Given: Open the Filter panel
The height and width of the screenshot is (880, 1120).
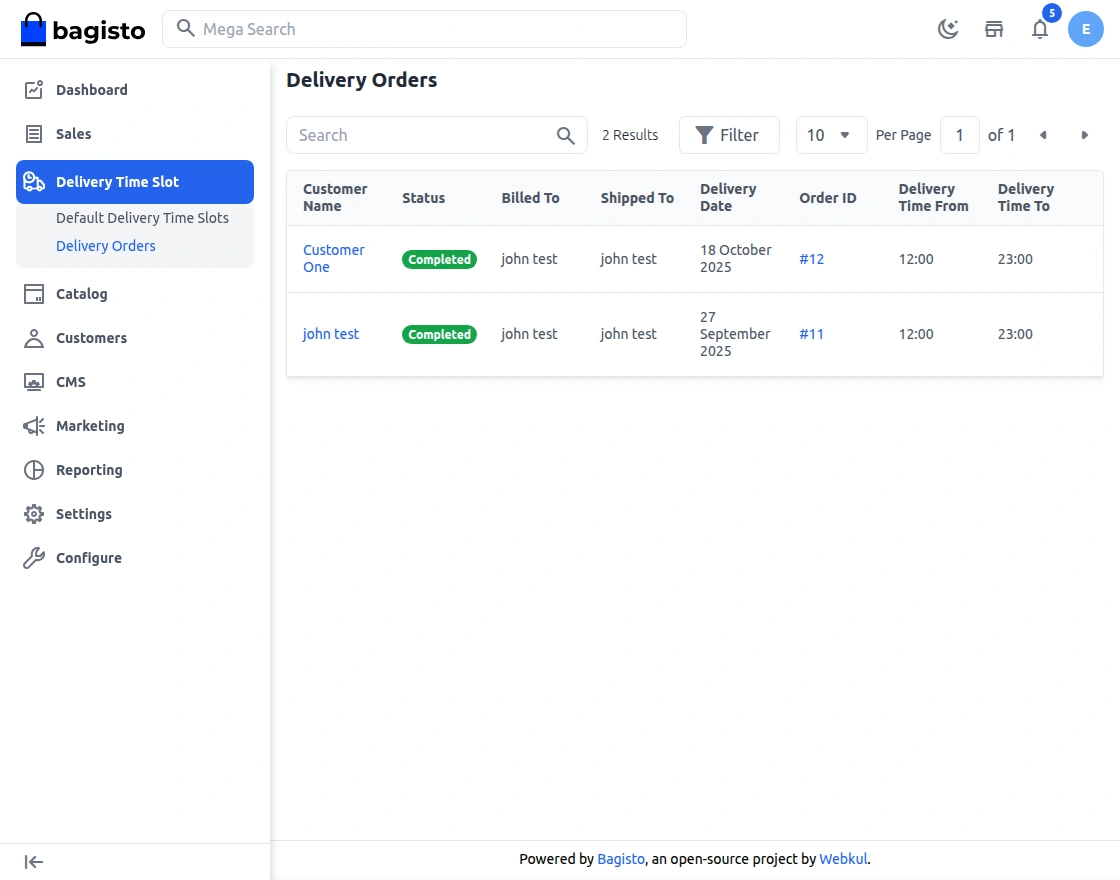Looking at the screenshot, I should coord(729,134).
